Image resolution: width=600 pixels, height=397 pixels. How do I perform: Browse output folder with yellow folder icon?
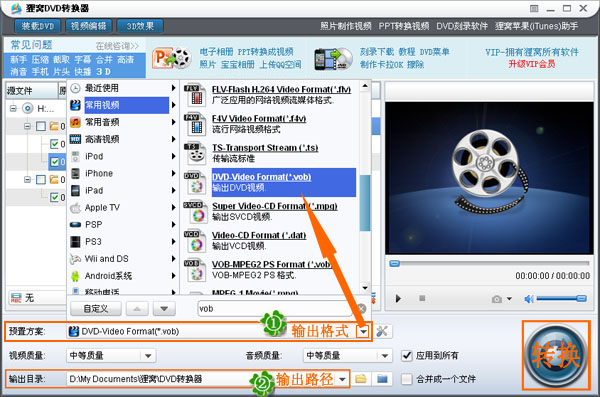pyautogui.click(x=360, y=379)
